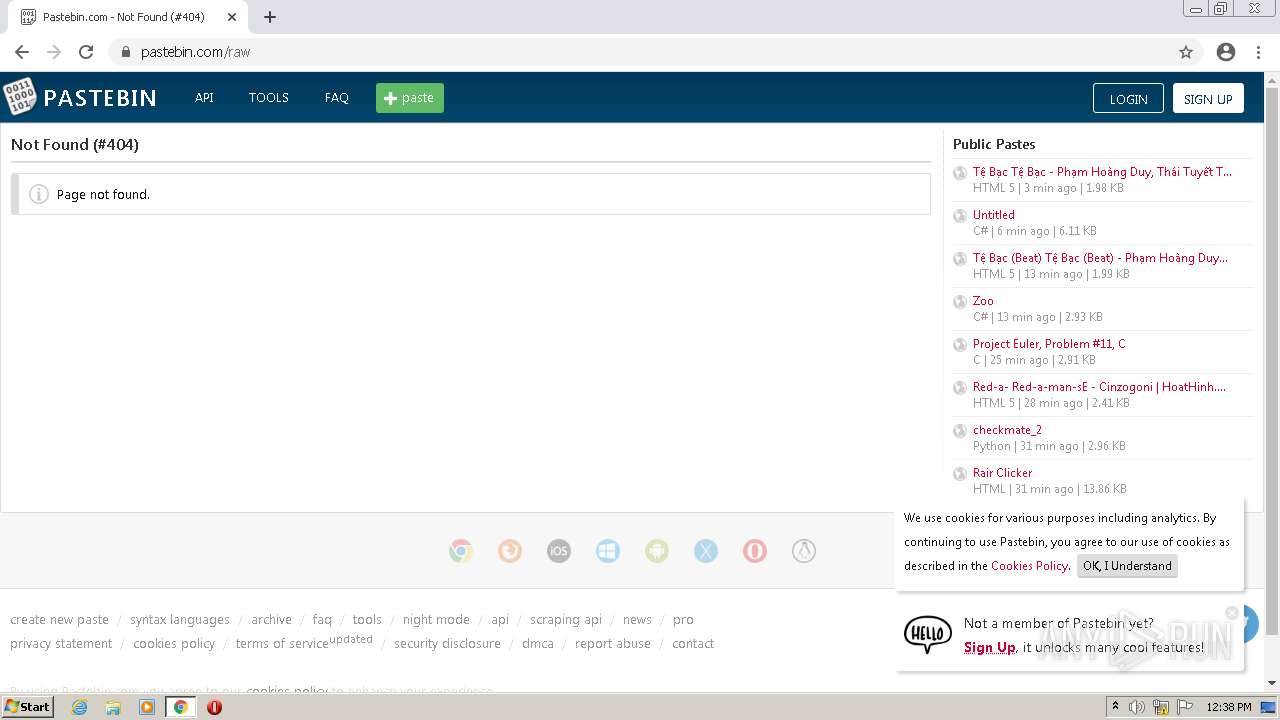Click the Opera icon in footer
1280x720 pixels.
point(755,551)
